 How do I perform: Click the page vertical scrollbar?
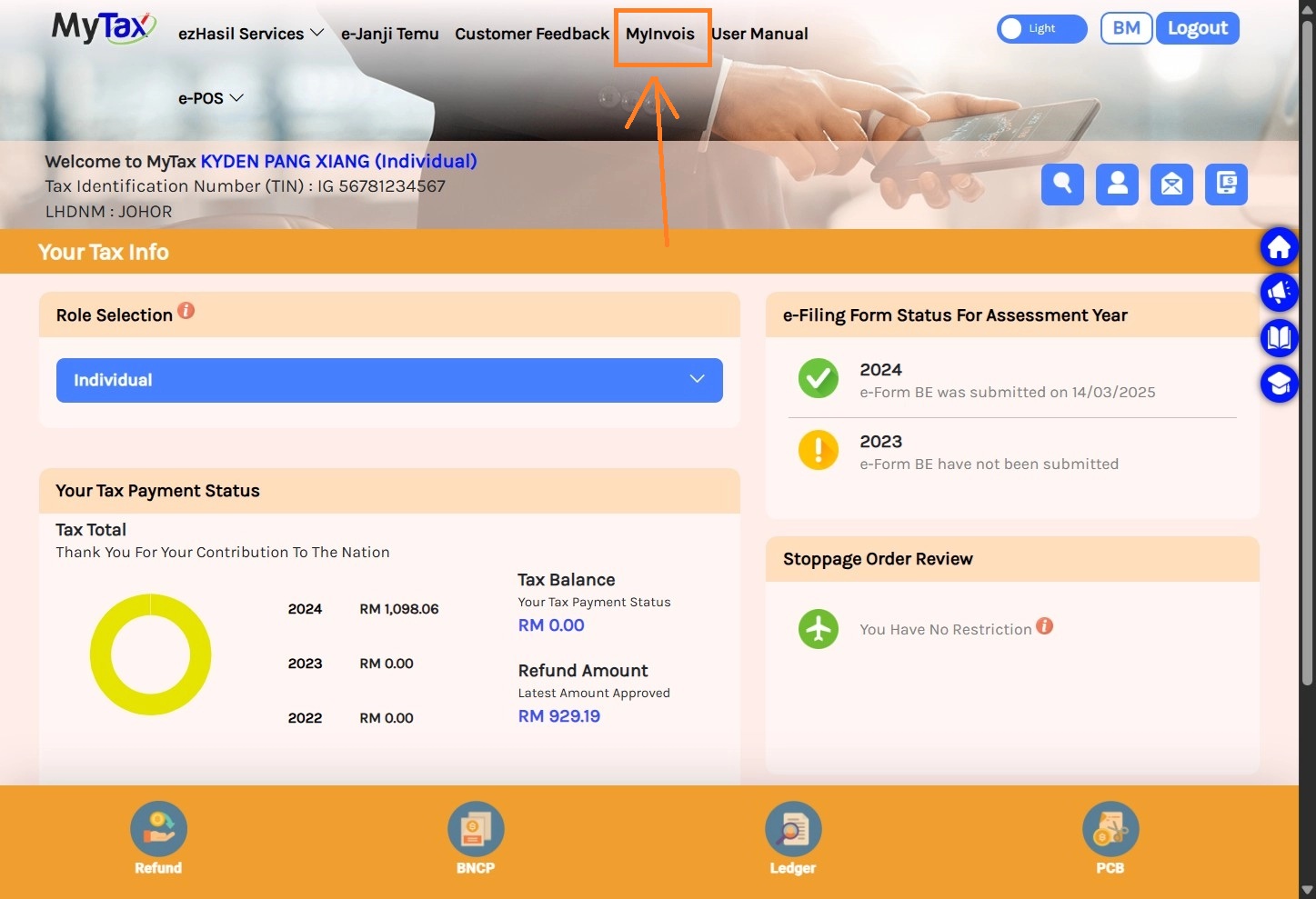click(x=1307, y=364)
